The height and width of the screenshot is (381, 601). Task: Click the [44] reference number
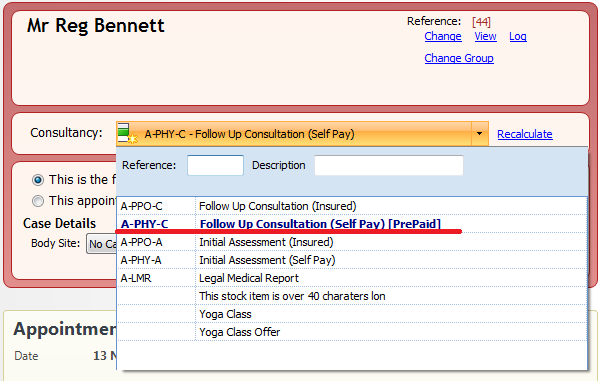[481, 22]
